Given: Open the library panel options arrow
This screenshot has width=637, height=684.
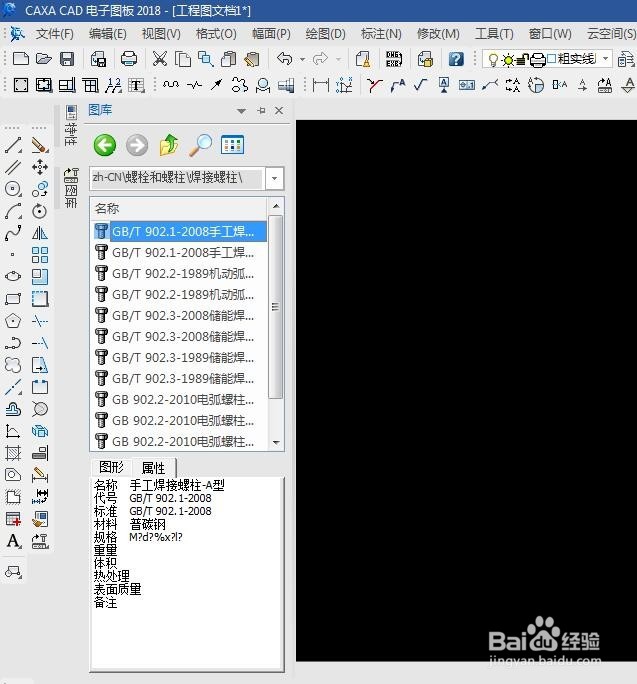Looking at the screenshot, I should click(241, 111).
